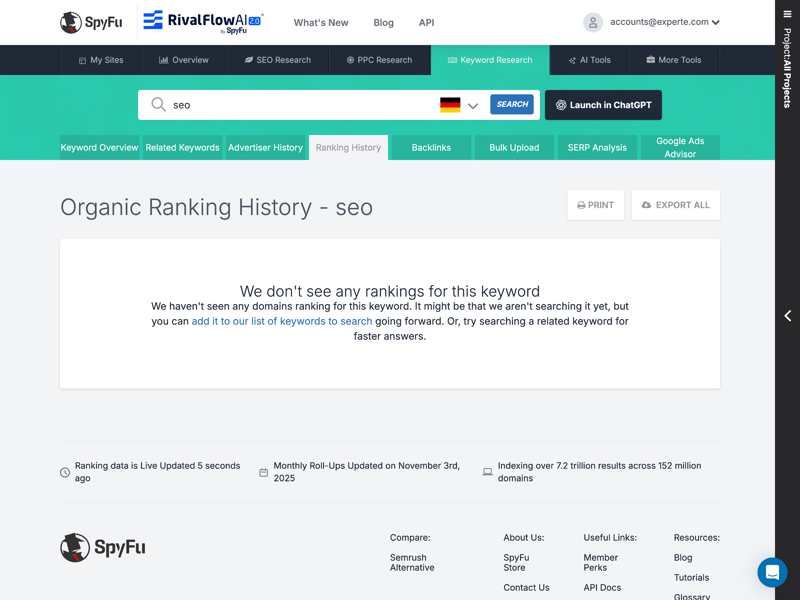Viewport: 800px width, 600px height.
Task: Click the keyword search input field
Action: point(300,105)
